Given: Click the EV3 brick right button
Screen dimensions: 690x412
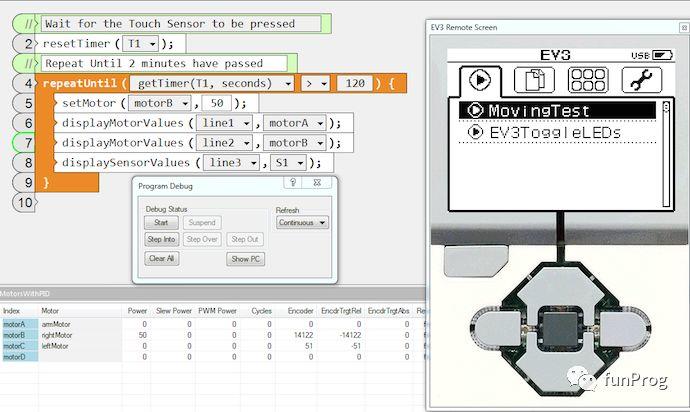Looking at the screenshot, I should pos(623,329).
